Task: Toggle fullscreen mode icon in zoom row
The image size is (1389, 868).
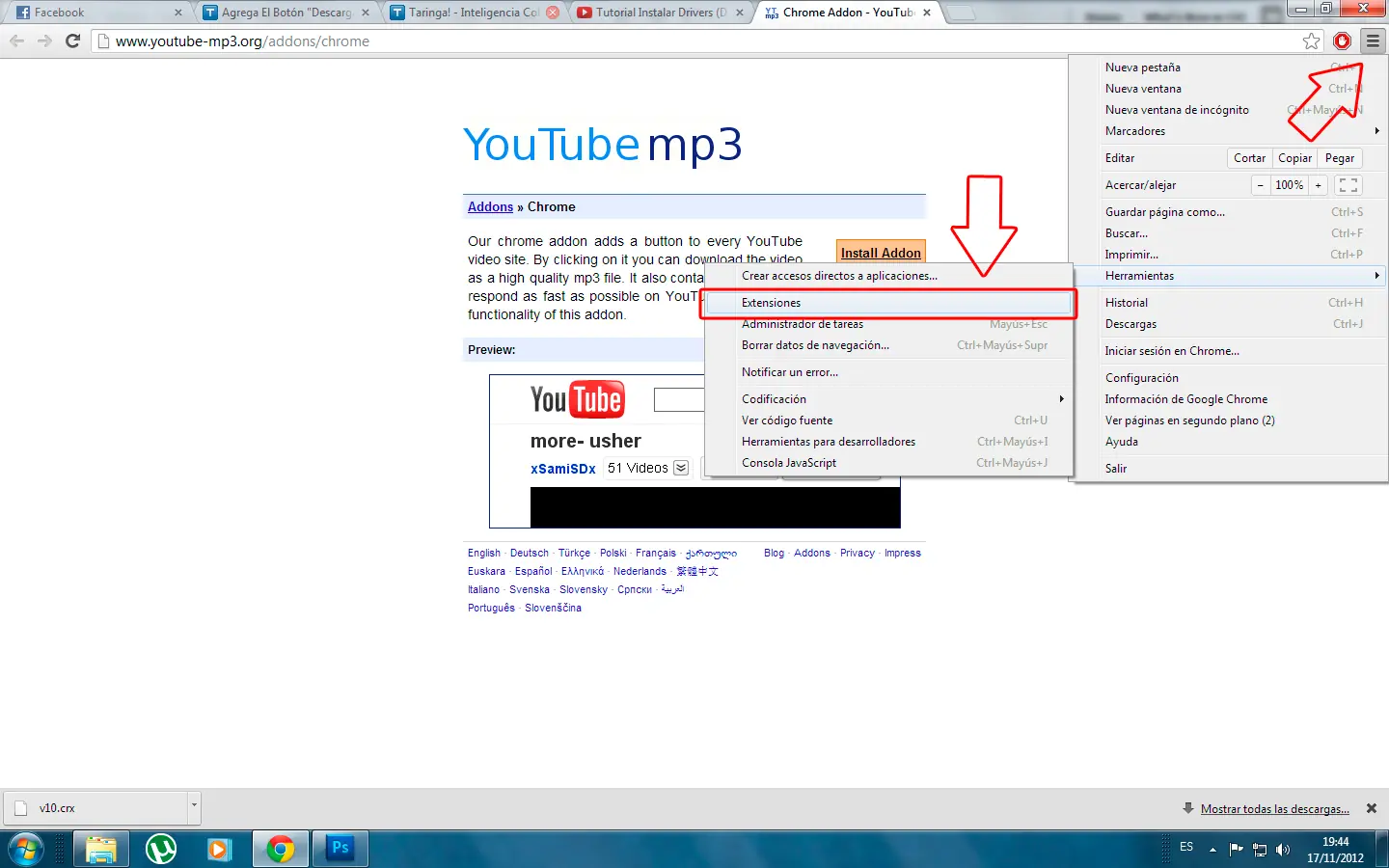Action: coord(1348,185)
